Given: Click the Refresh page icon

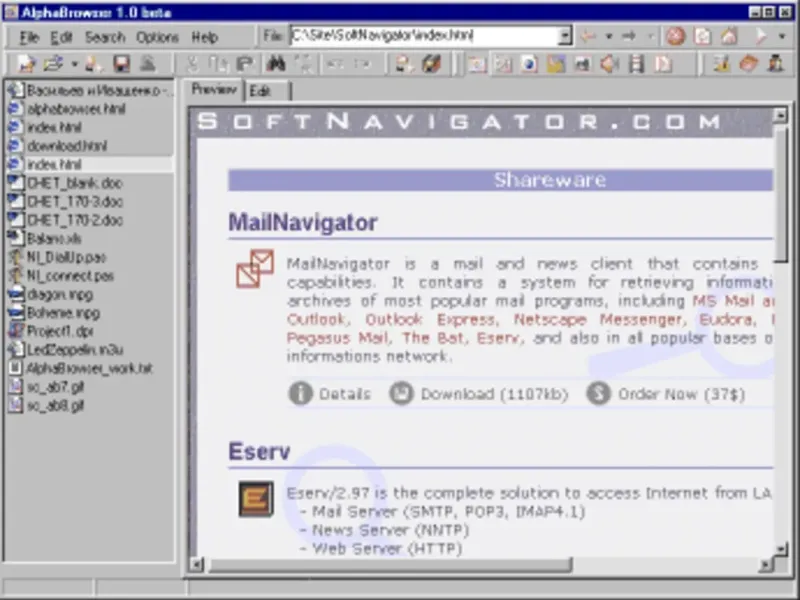Looking at the screenshot, I should [703, 36].
